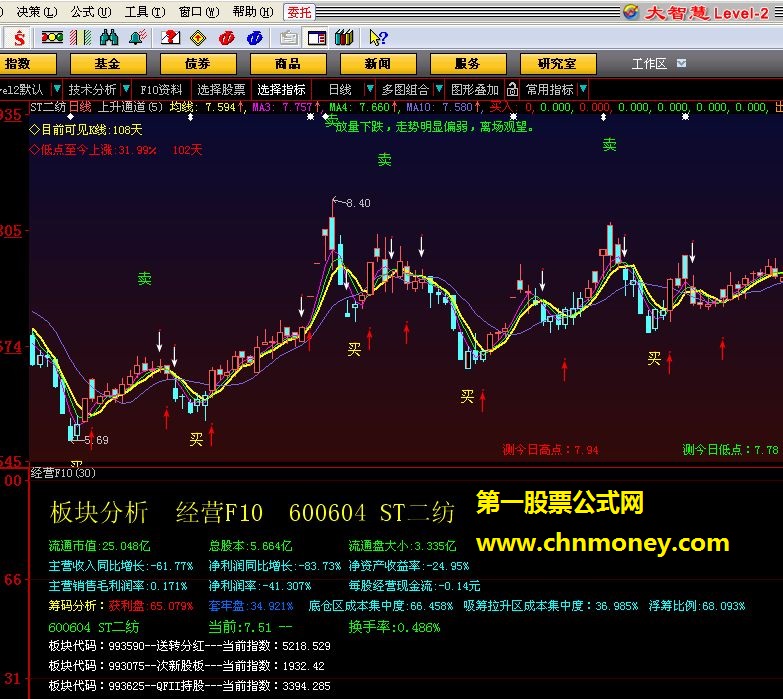The image size is (783, 699).
Task: Click the yellow 债券 button
Action: 198,64
